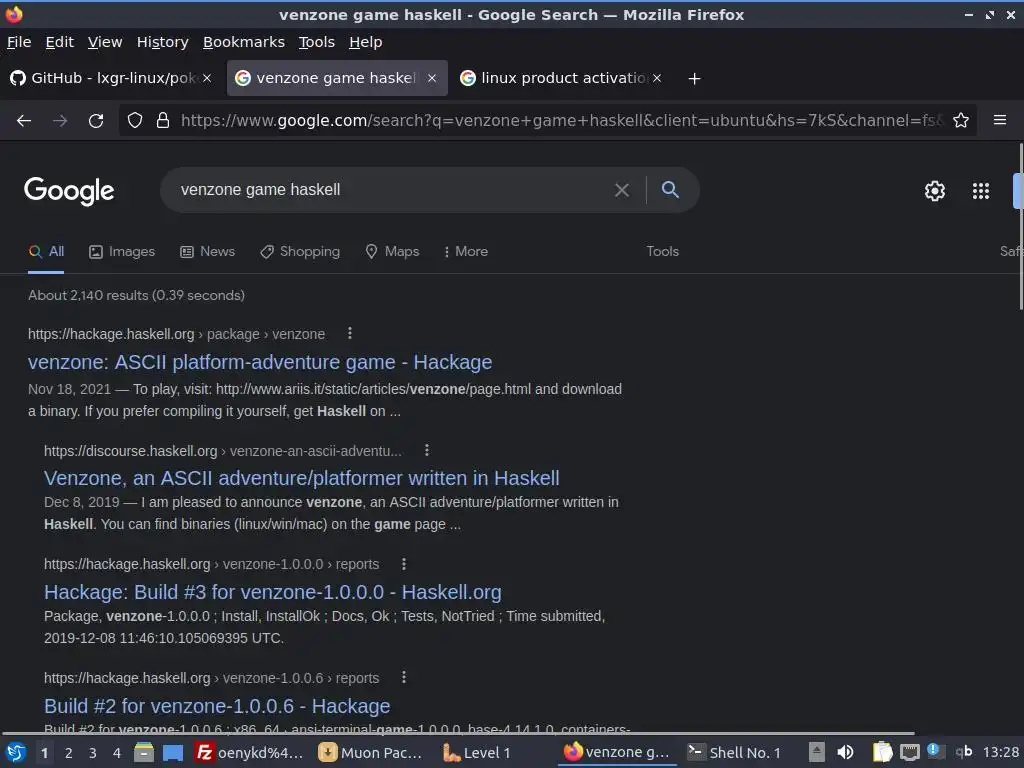The height and width of the screenshot is (768, 1024).
Task: Expand the More search filters
Action: pos(466,251)
